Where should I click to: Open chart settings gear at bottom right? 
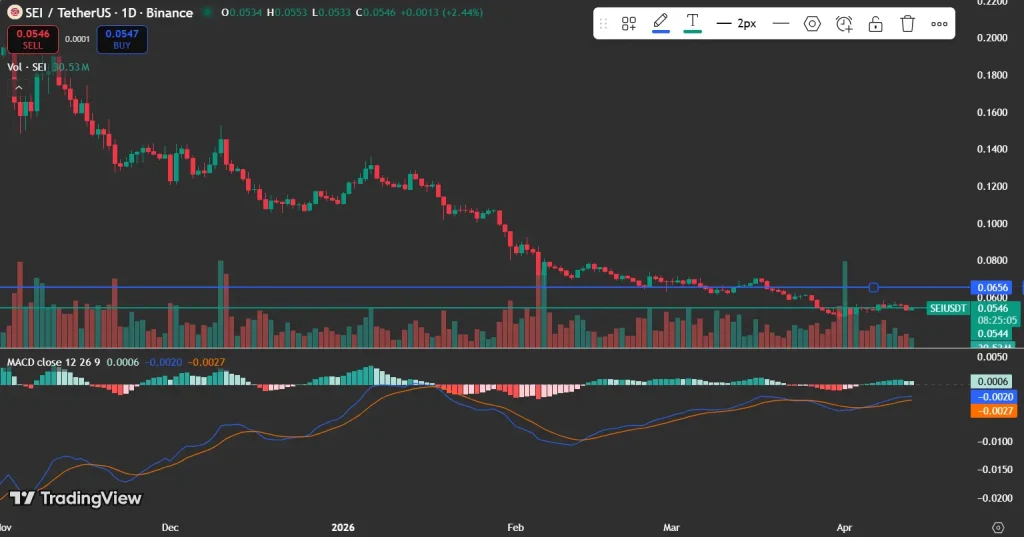click(997, 527)
